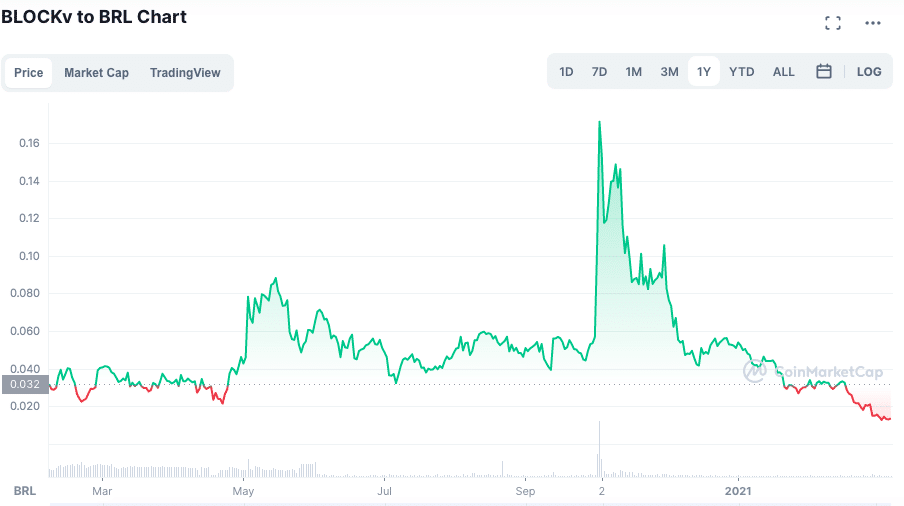The image size is (904, 506).
Task: Select the 7D time range
Action: point(599,71)
